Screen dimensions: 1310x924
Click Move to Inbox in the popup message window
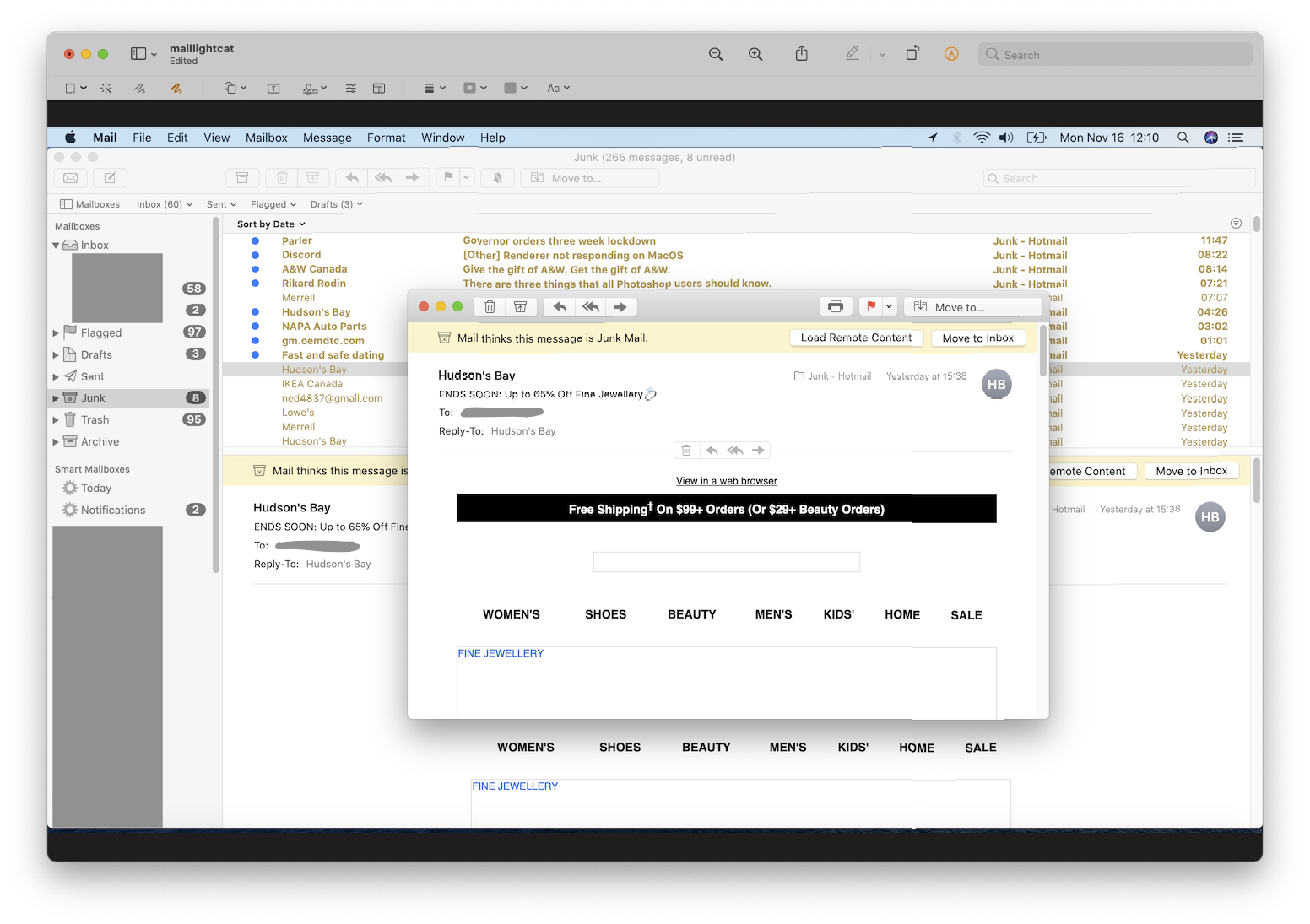978,338
